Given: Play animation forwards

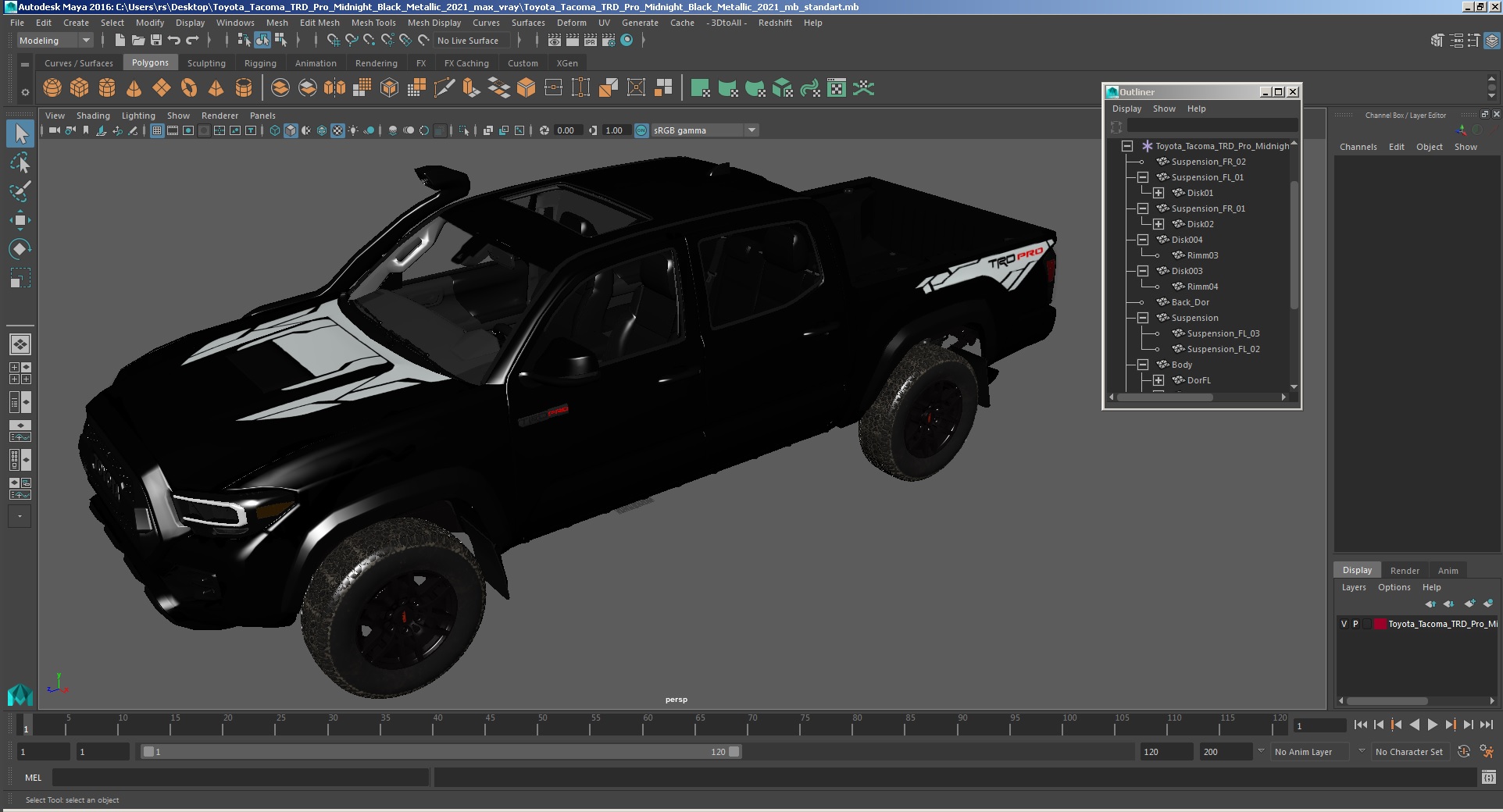Looking at the screenshot, I should (1433, 725).
